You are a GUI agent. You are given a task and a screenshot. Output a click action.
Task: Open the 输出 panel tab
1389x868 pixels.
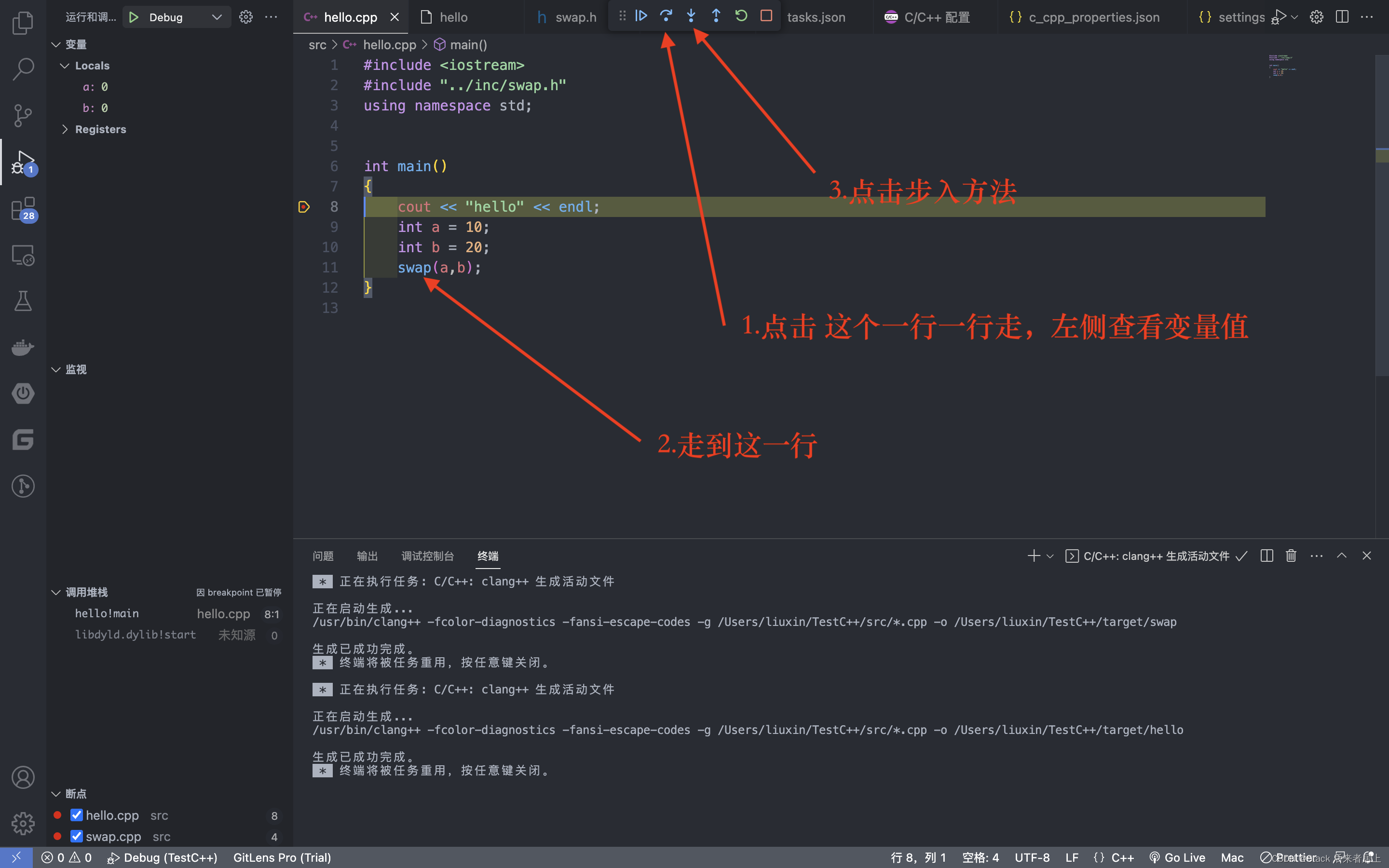367,556
